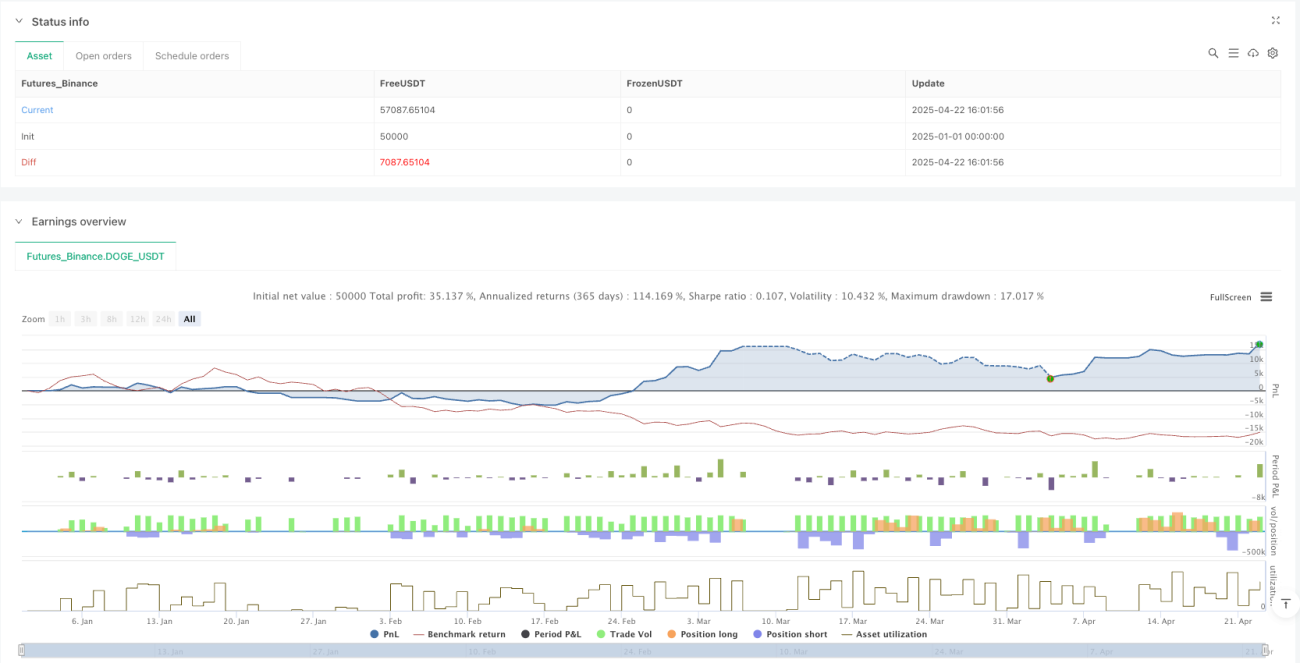Select the 24h zoom button
This screenshot has height=663, width=1300.
coord(164,319)
